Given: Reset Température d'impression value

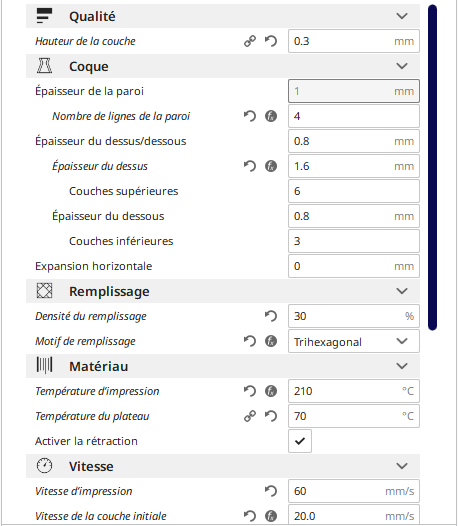Looking at the screenshot, I should (x=250, y=391).
